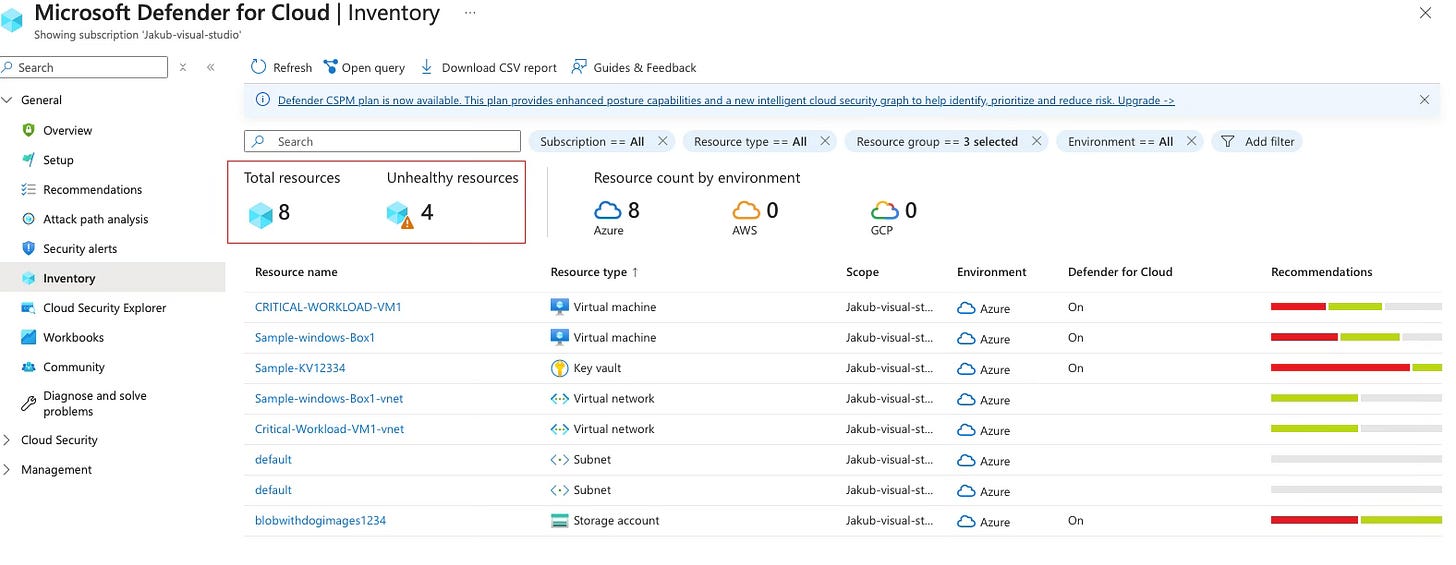Select Inventory in the sidebar
Image resolution: width=1456 pixels, height=565 pixels.
click(x=112, y=278)
